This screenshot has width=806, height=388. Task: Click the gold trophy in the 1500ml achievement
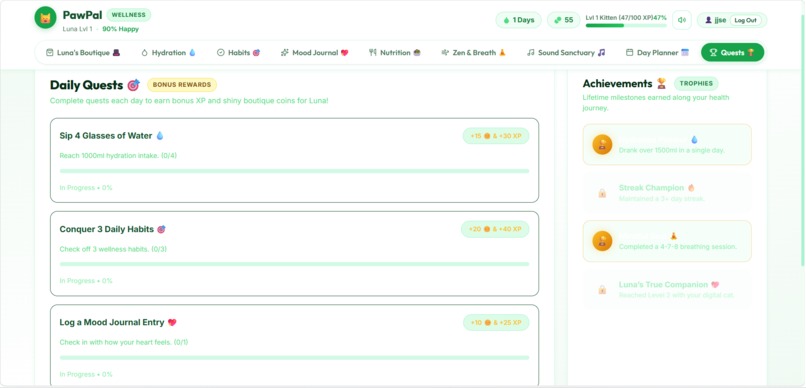(602, 144)
